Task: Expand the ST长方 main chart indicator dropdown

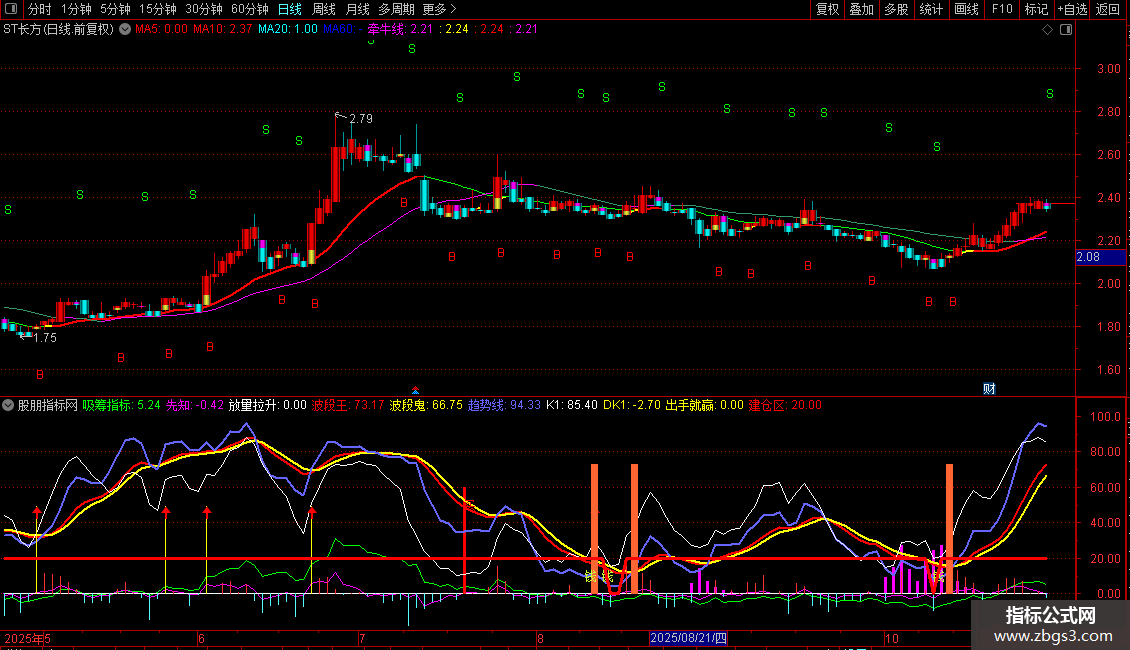Action: coord(125,30)
